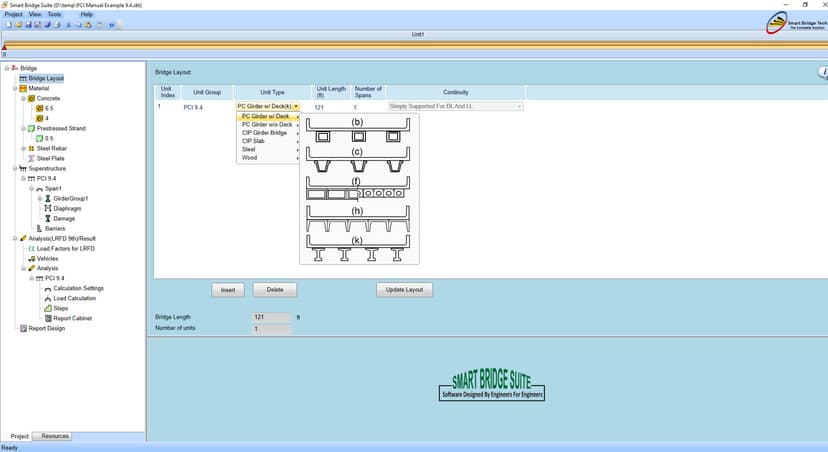Pick section type (f) thumbnail
The width and height of the screenshot is (828, 452).
tap(358, 189)
